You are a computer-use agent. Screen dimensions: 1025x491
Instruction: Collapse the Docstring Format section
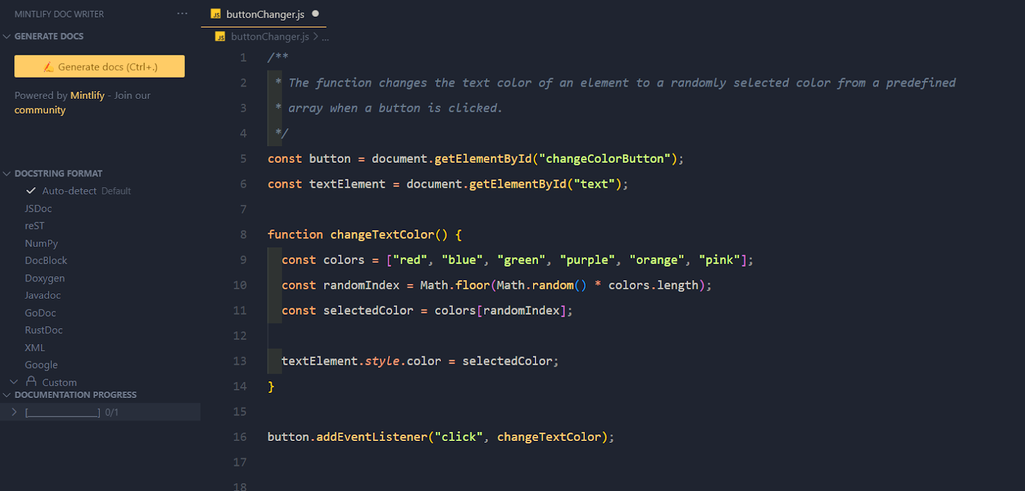point(8,174)
